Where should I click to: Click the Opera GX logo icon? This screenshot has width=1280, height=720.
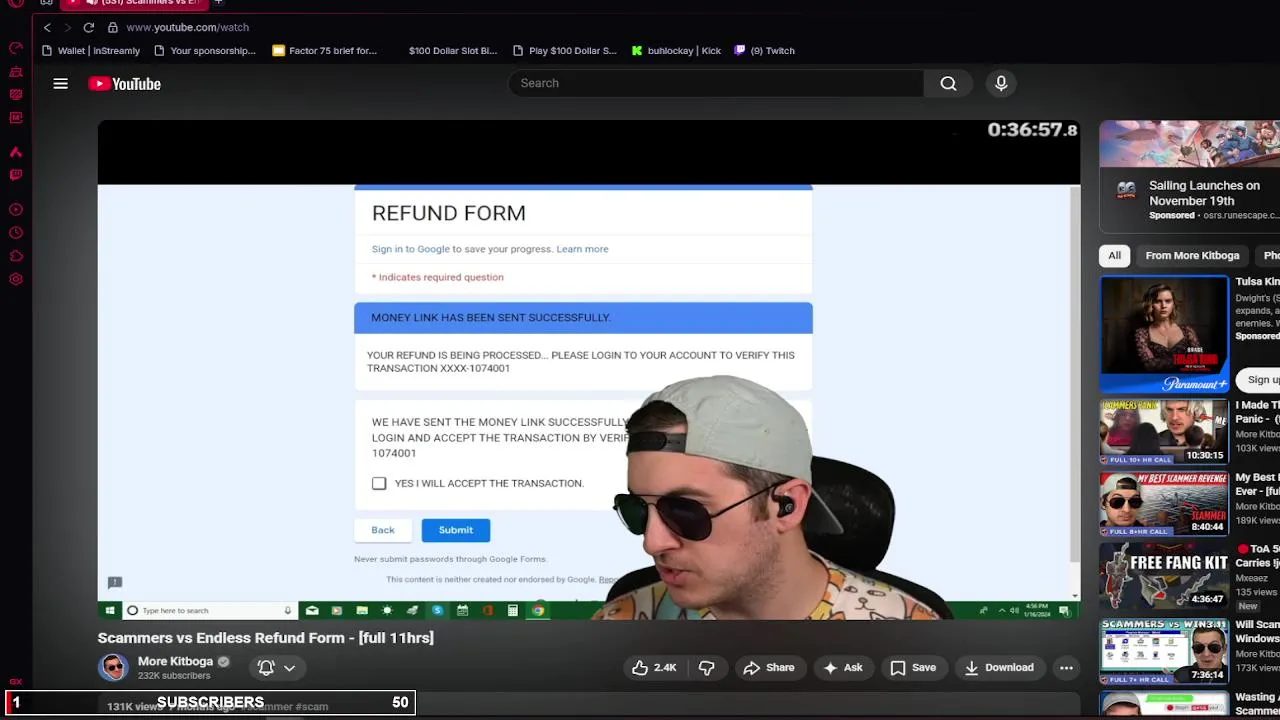(16, 3)
